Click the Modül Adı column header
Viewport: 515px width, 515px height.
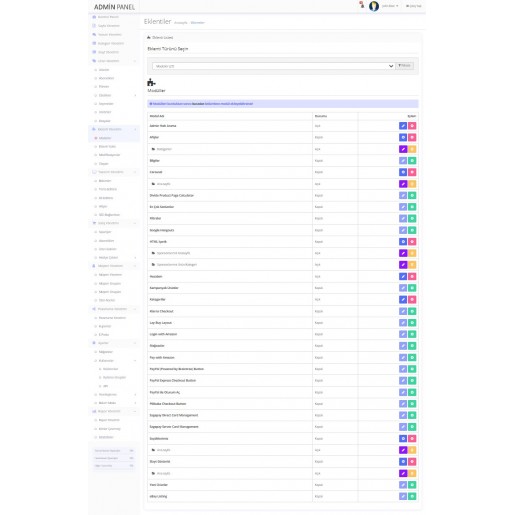click(157, 116)
